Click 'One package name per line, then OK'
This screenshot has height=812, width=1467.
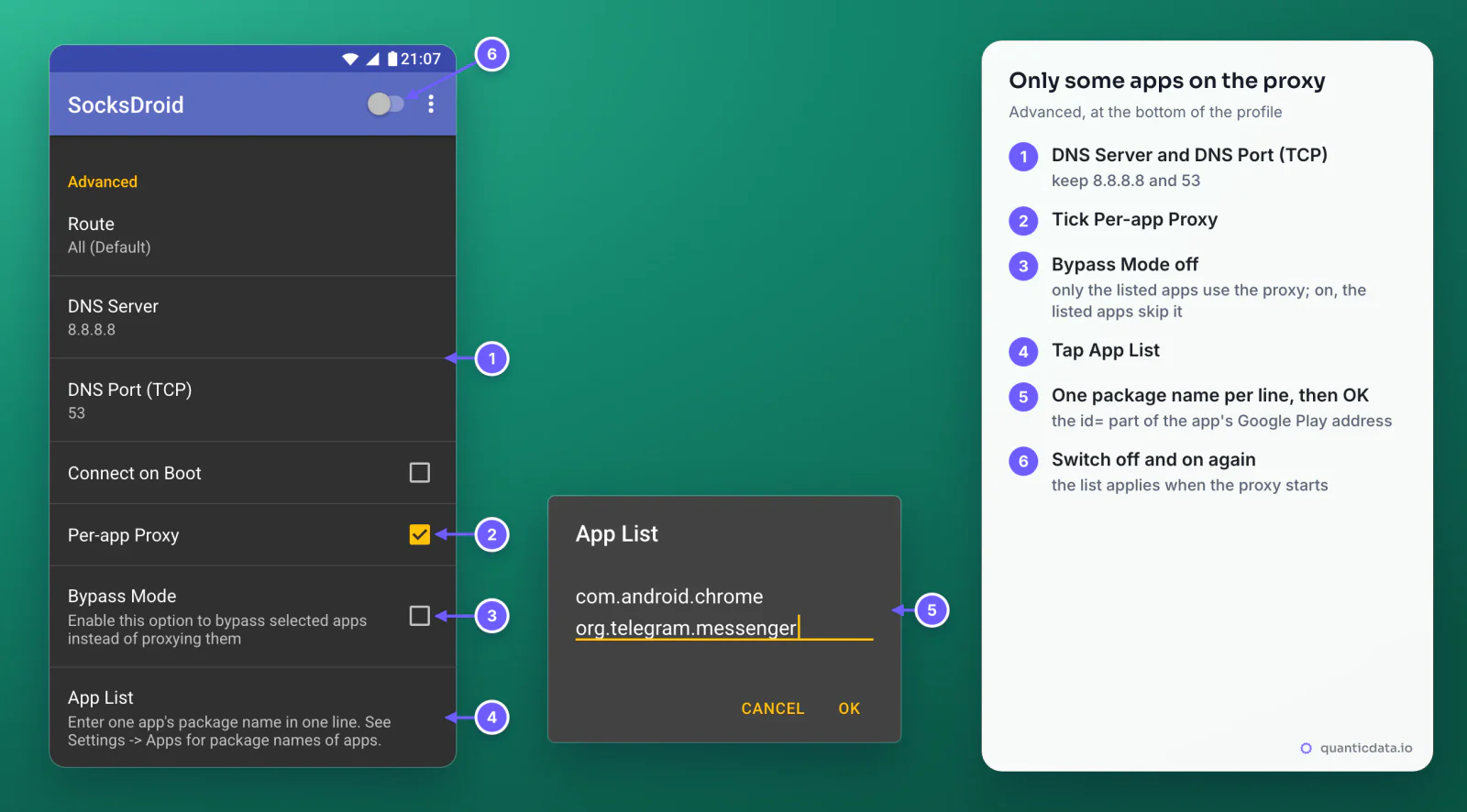click(x=1210, y=396)
